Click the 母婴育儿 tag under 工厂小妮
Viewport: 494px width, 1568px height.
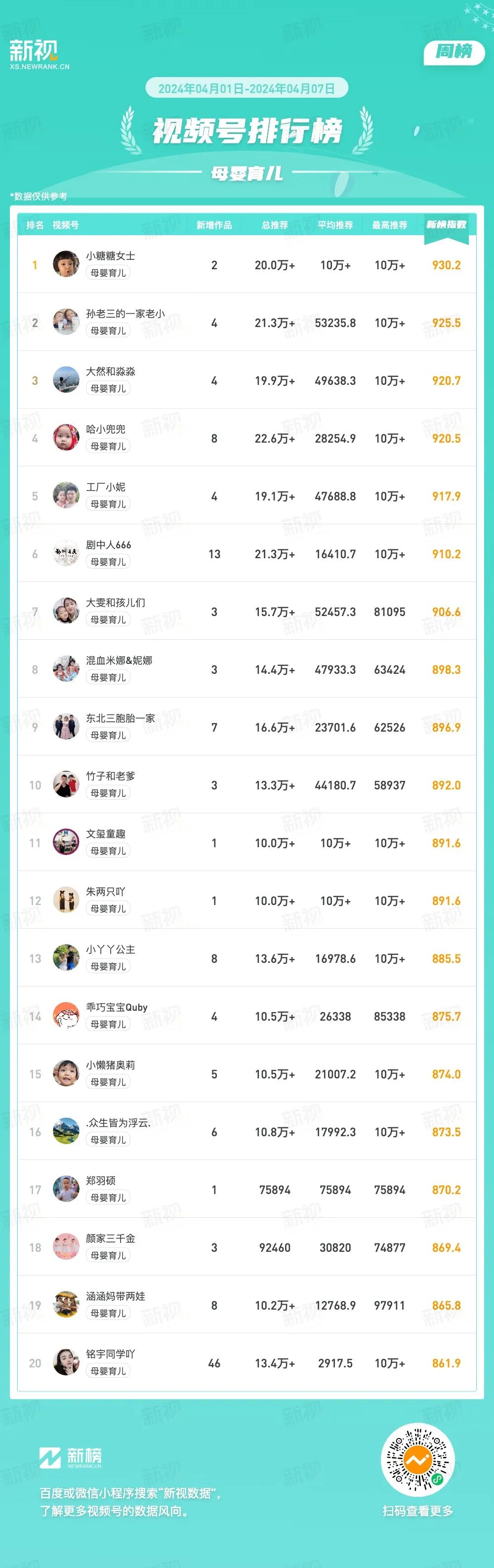108,504
